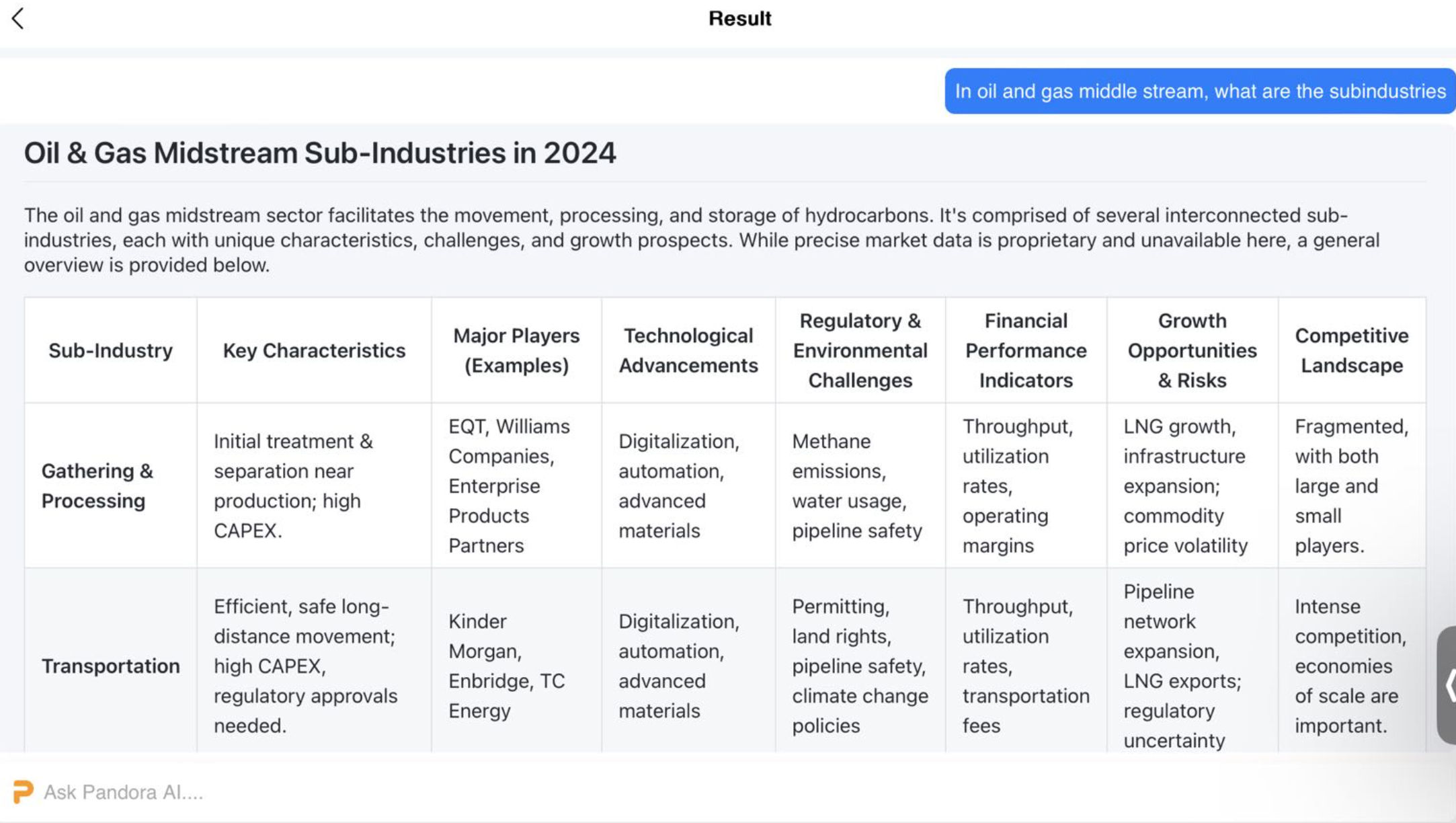Viewport: 1456px width, 823px height.
Task: Click the Kinder Morgan, Enbridge cell
Action: point(507,666)
